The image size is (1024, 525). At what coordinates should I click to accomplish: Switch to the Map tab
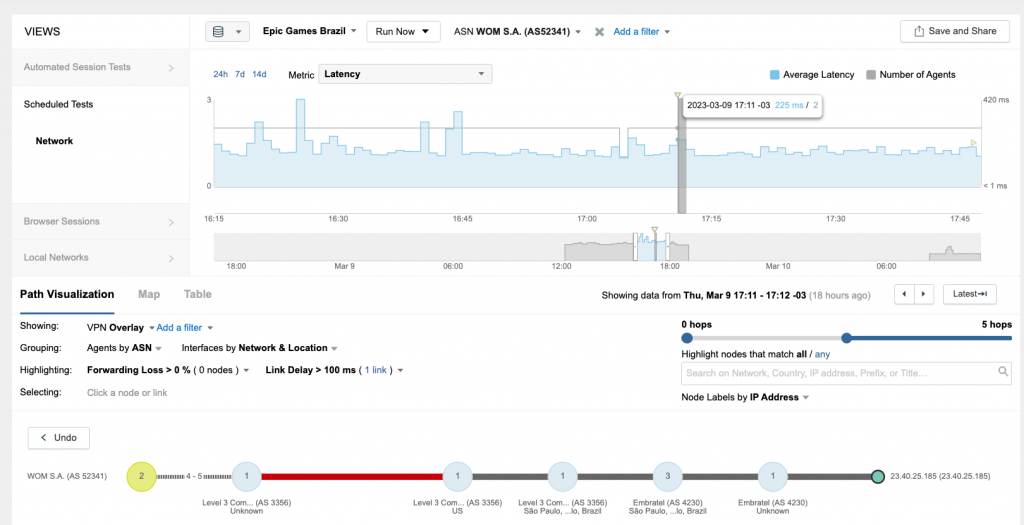[x=149, y=294]
